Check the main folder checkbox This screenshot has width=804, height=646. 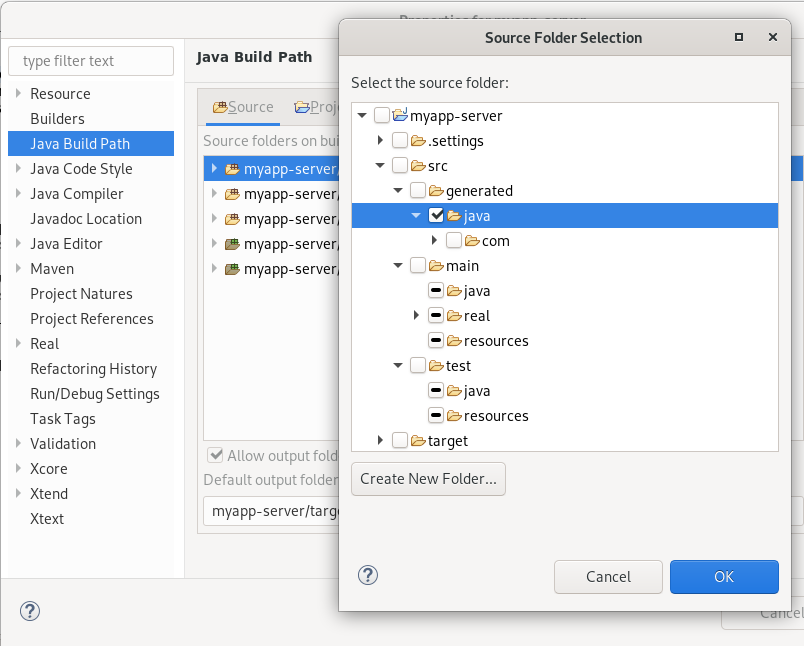coord(418,265)
